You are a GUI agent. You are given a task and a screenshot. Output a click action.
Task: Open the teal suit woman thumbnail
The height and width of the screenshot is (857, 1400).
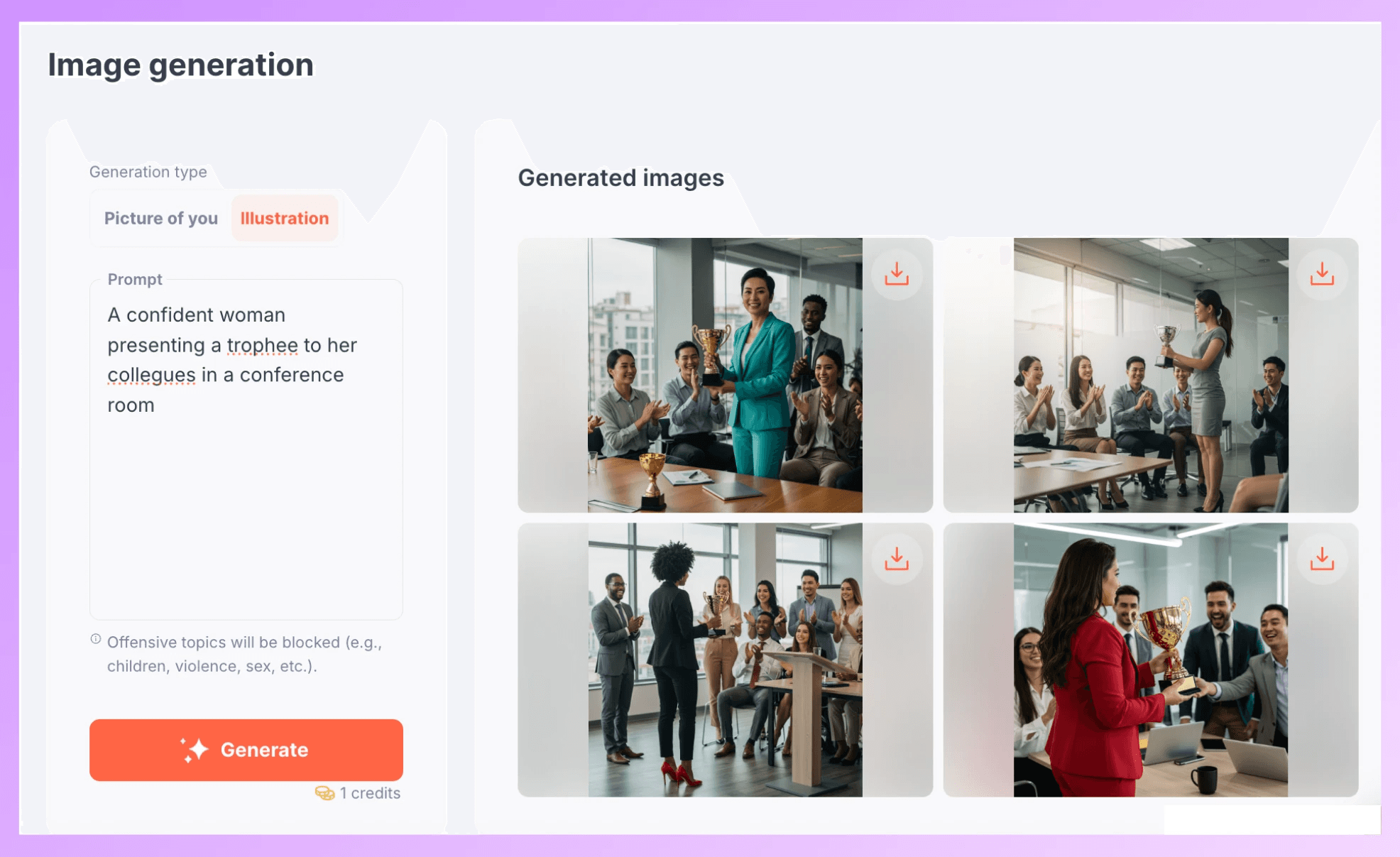[725, 375]
